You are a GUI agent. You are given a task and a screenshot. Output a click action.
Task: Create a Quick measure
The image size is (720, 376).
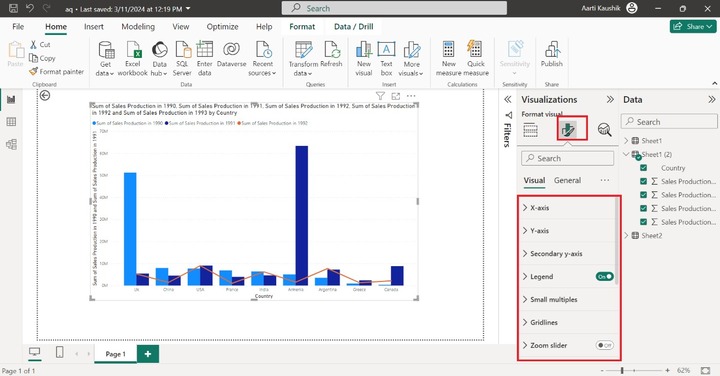pos(476,58)
